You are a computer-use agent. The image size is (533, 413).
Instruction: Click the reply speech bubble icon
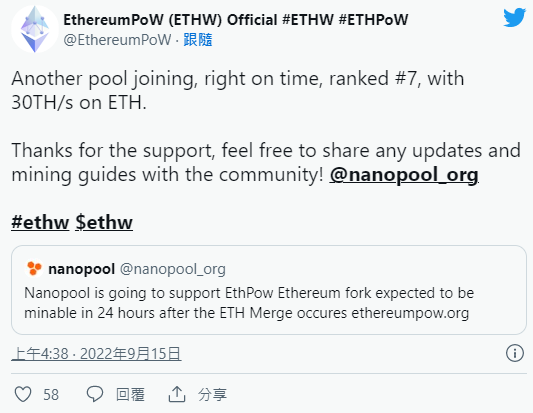[94, 394]
